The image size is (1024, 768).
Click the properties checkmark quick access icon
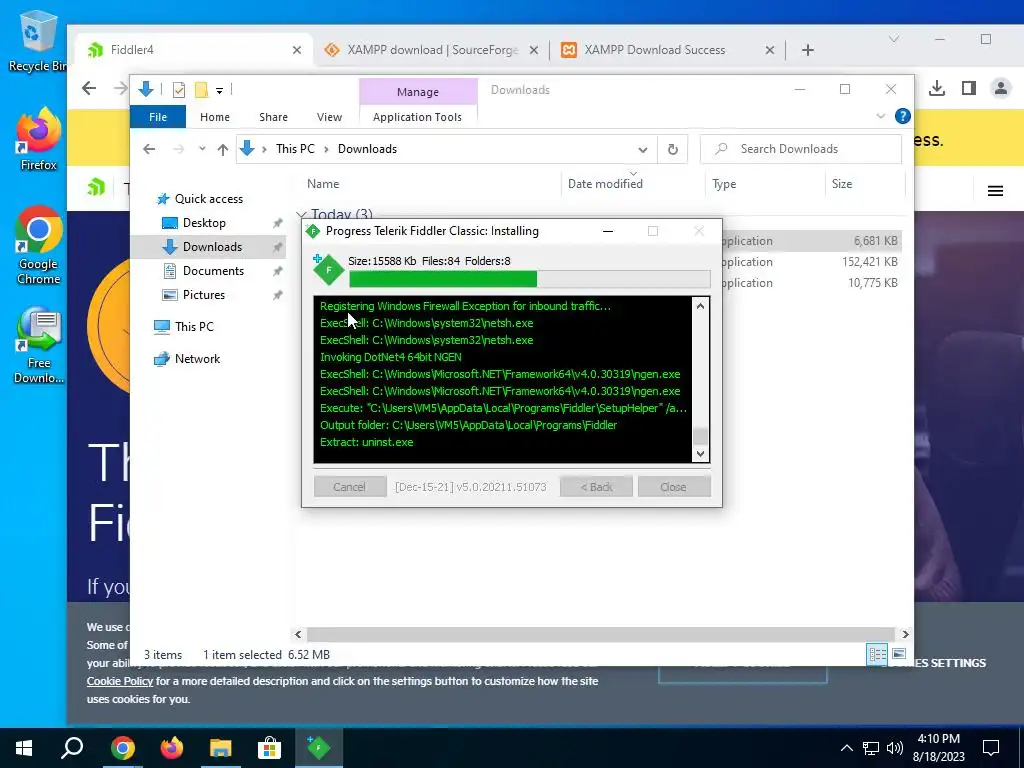[178, 90]
